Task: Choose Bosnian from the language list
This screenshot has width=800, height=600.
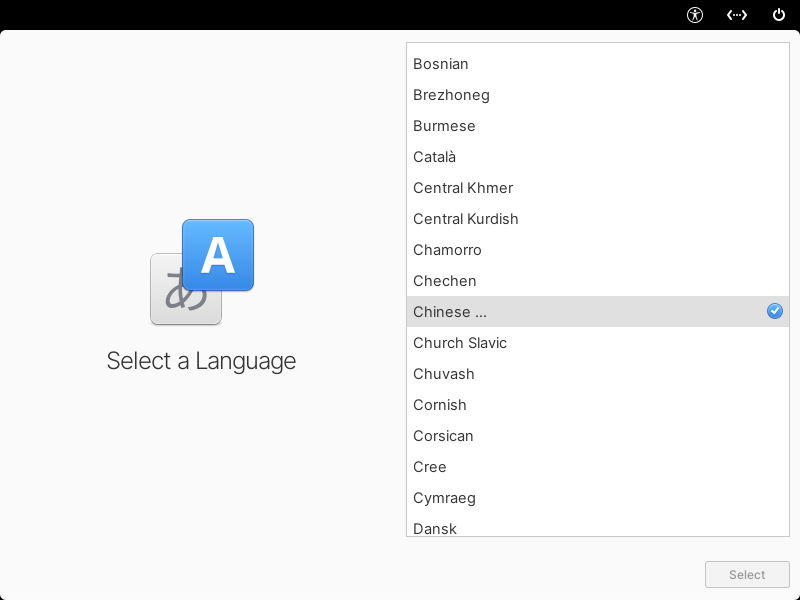Action: pos(597,64)
